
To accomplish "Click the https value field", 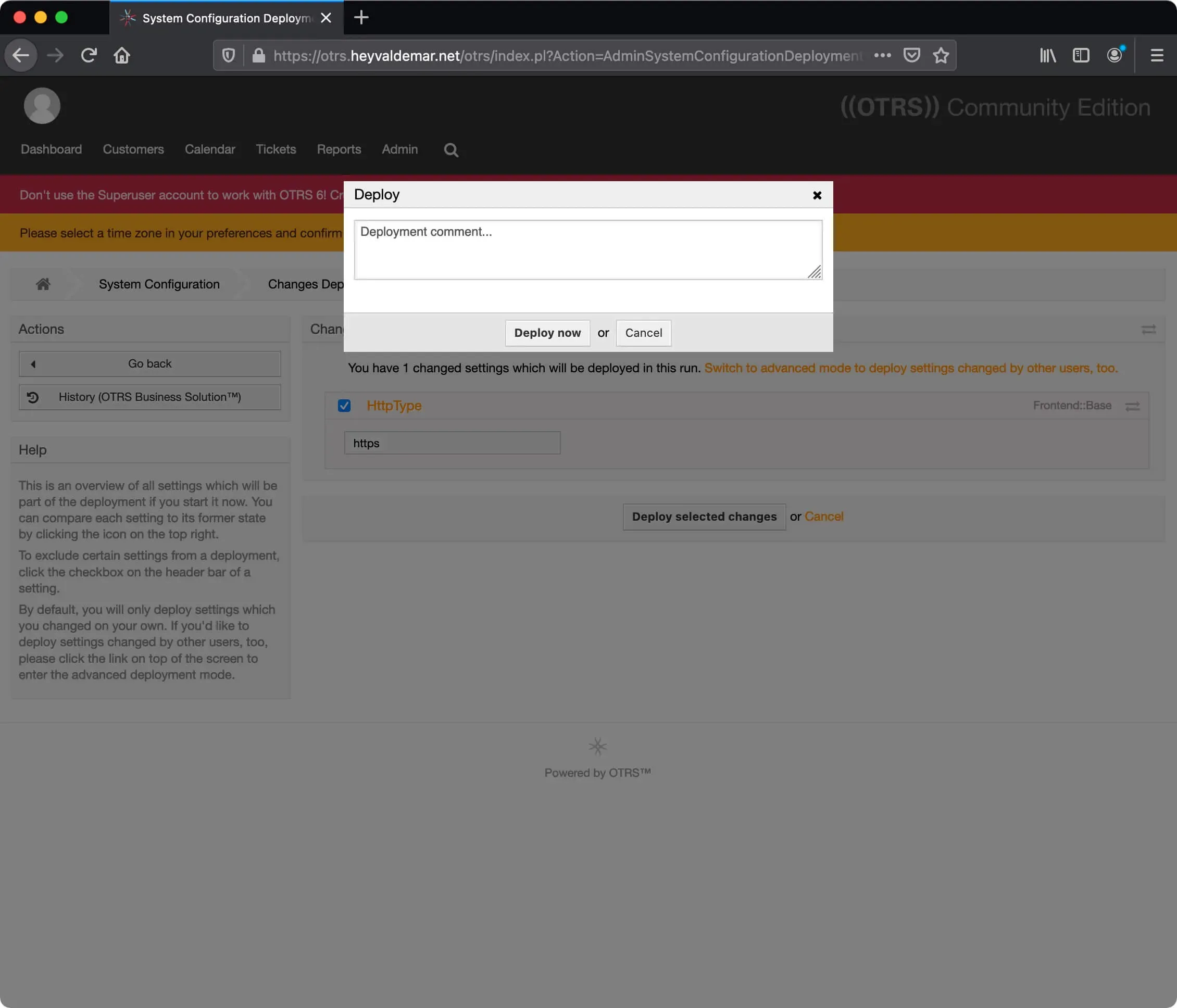I will [452, 443].
